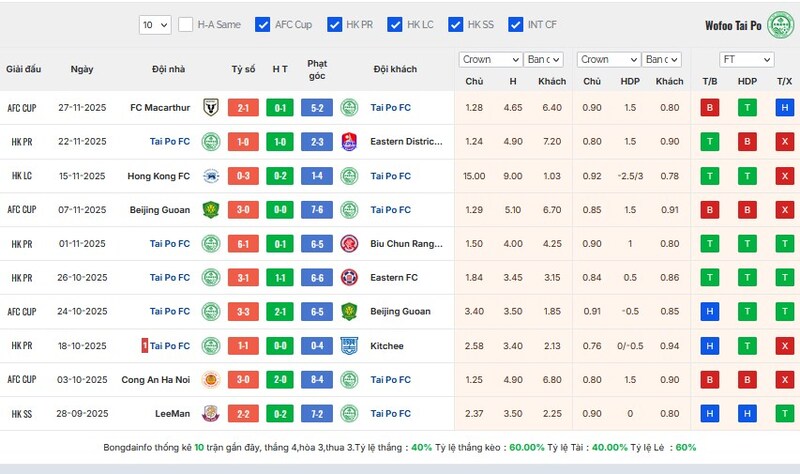Click the Eastern District team crest
Viewport: 800px width, 474px height.
pos(349,142)
